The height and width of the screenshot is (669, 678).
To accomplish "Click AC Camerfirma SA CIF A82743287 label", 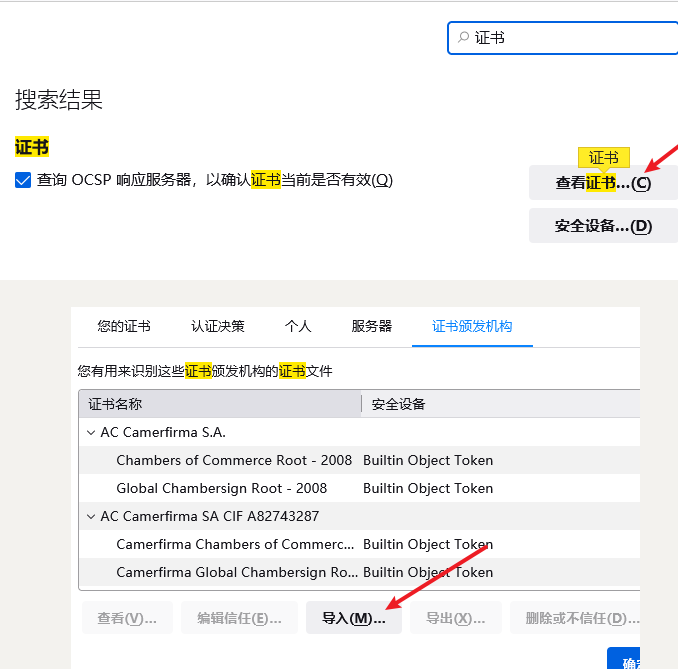I will click(x=210, y=516).
